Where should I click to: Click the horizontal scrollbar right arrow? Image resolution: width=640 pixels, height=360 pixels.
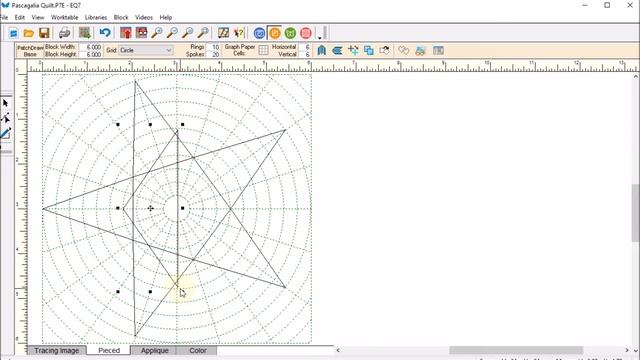(x=627, y=350)
